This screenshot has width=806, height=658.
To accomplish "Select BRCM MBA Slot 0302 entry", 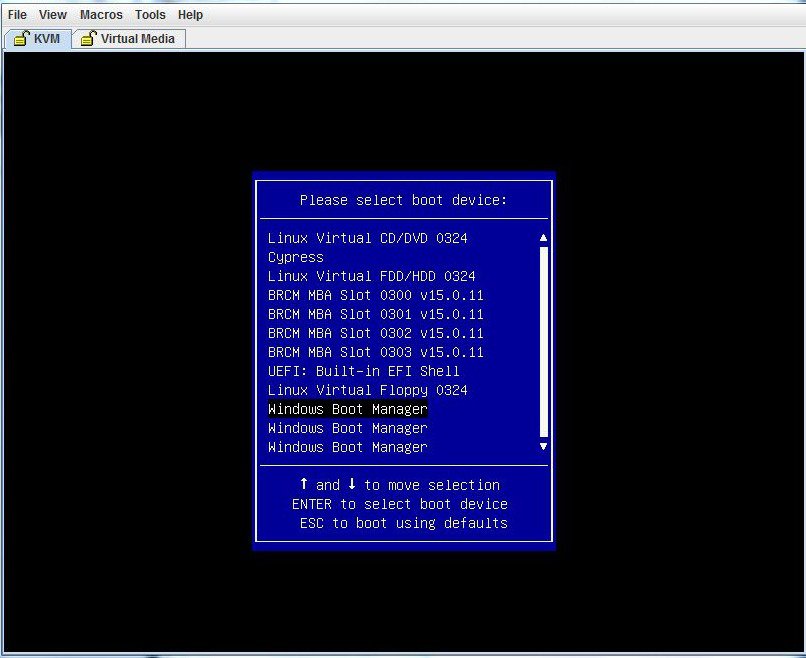I will [x=376, y=333].
